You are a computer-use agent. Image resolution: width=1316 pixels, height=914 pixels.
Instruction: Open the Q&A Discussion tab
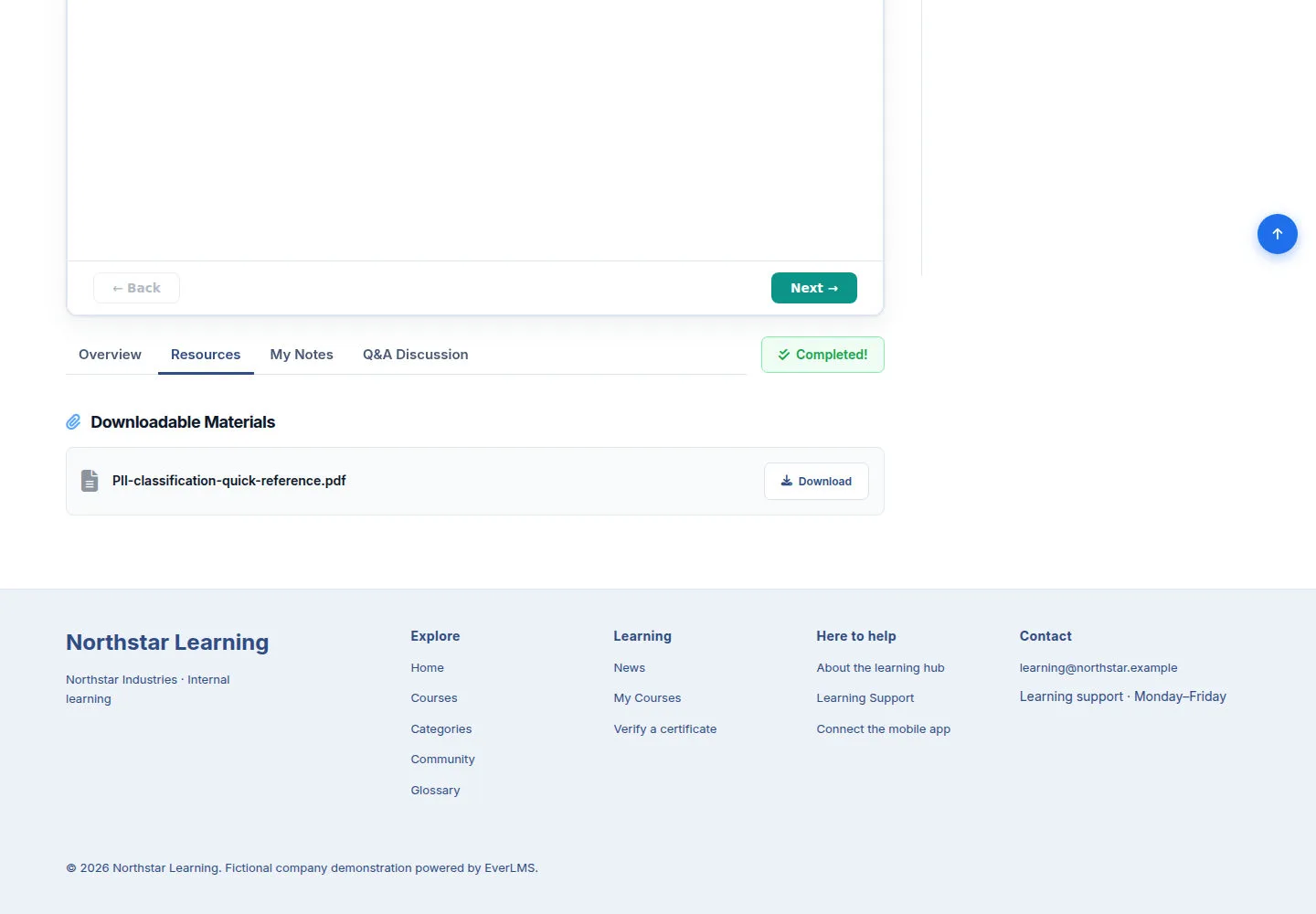416,355
